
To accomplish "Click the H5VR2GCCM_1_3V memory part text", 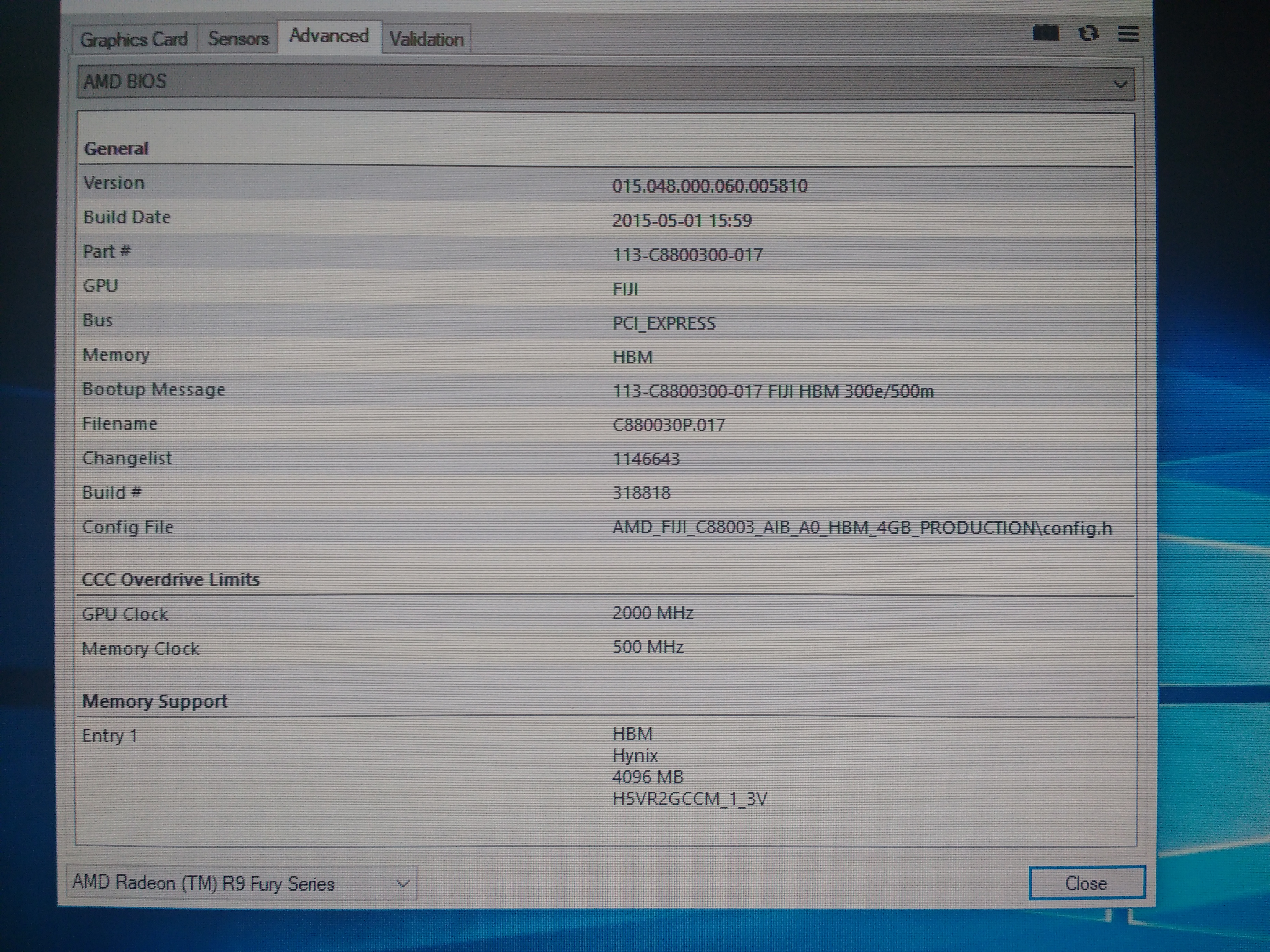I will click(690, 799).
